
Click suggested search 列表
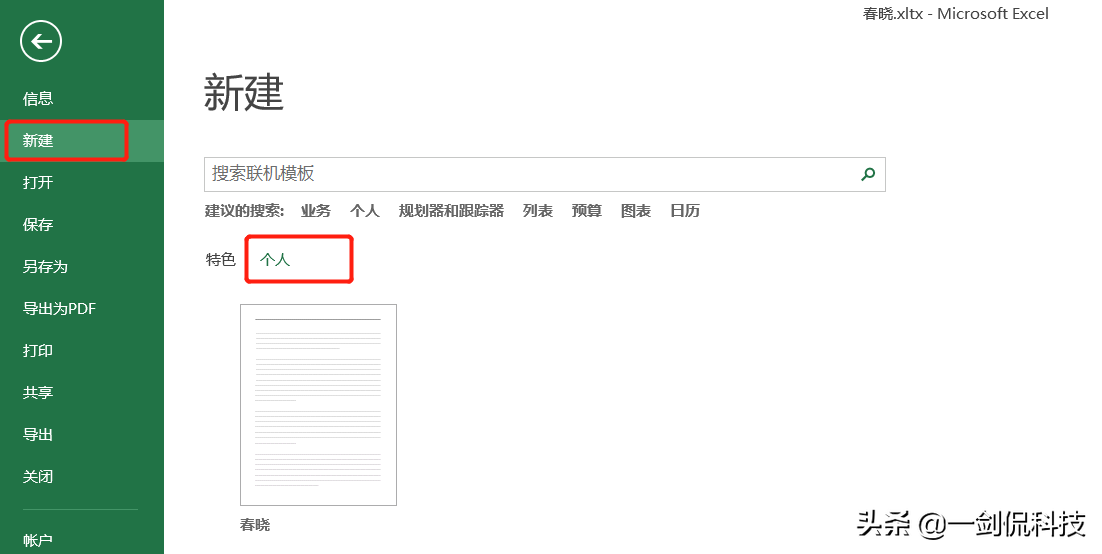(x=538, y=211)
